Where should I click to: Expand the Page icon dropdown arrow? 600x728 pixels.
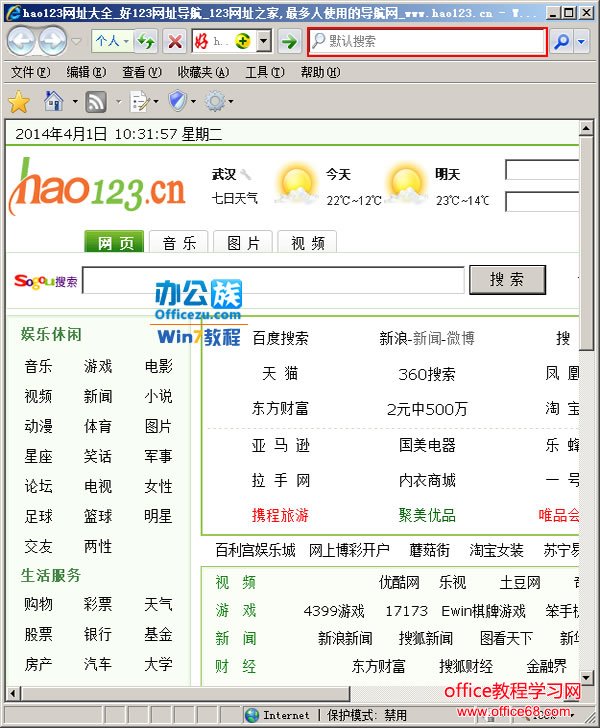[x=156, y=101]
